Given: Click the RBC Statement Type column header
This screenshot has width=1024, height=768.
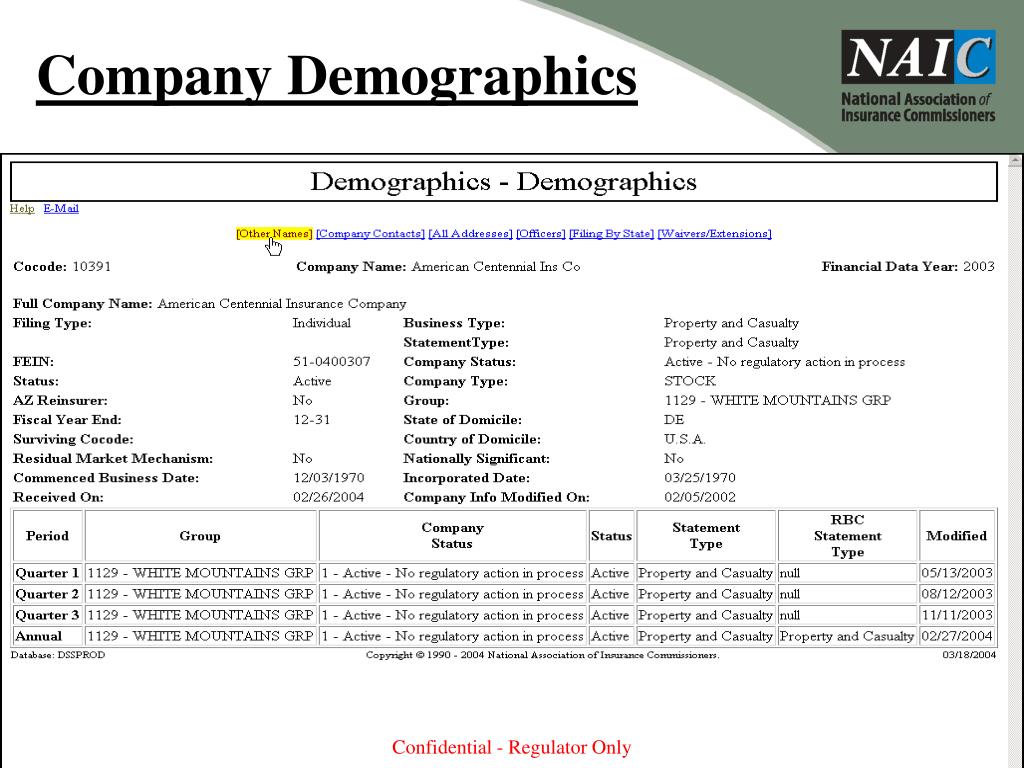Looking at the screenshot, I should tap(848, 536).
